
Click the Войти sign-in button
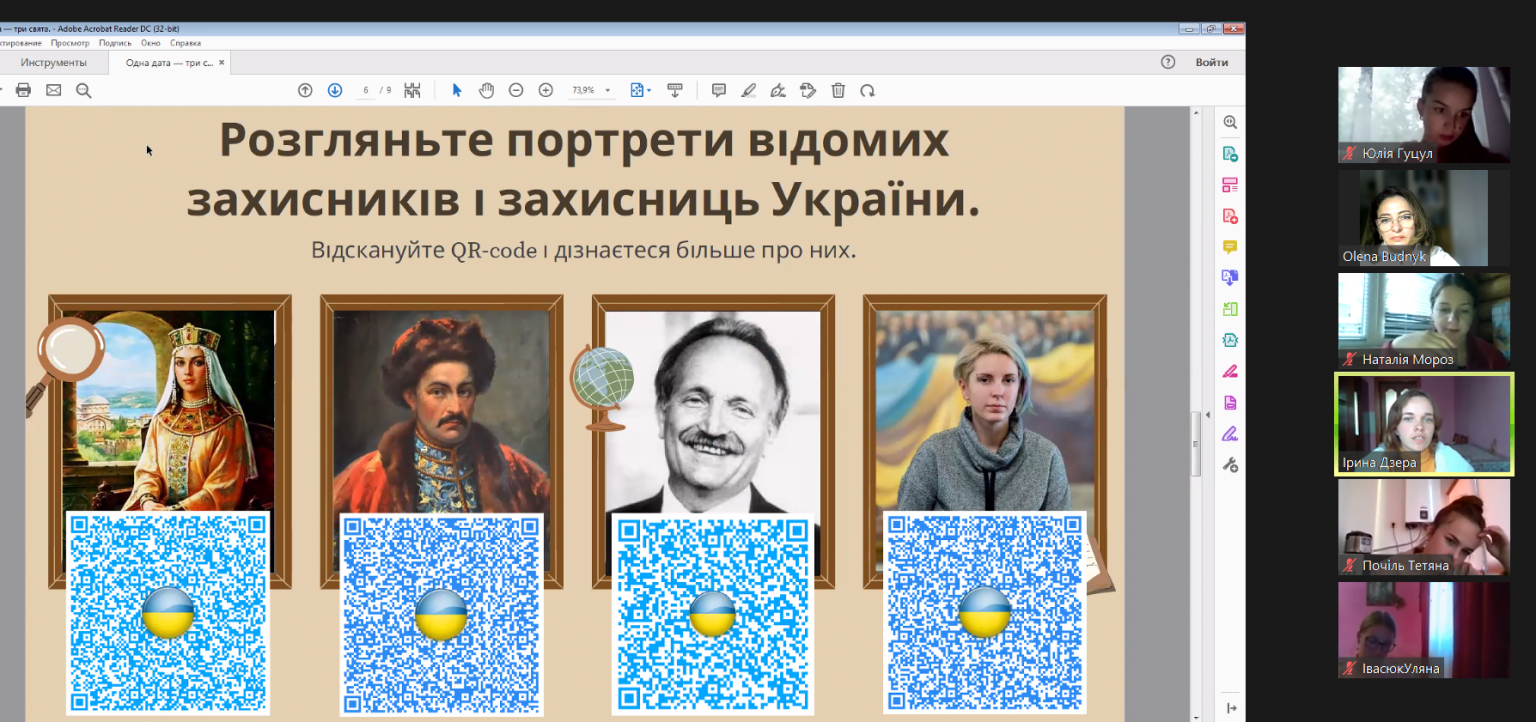pyautogui.click(x=1212, y=62)
